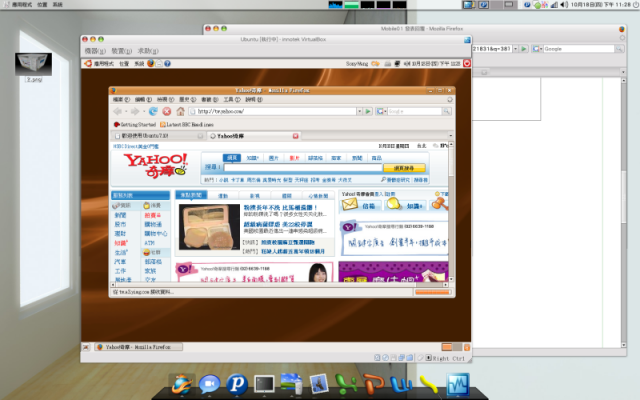Click the Yahoo! Kimo logo

point(156,165)
